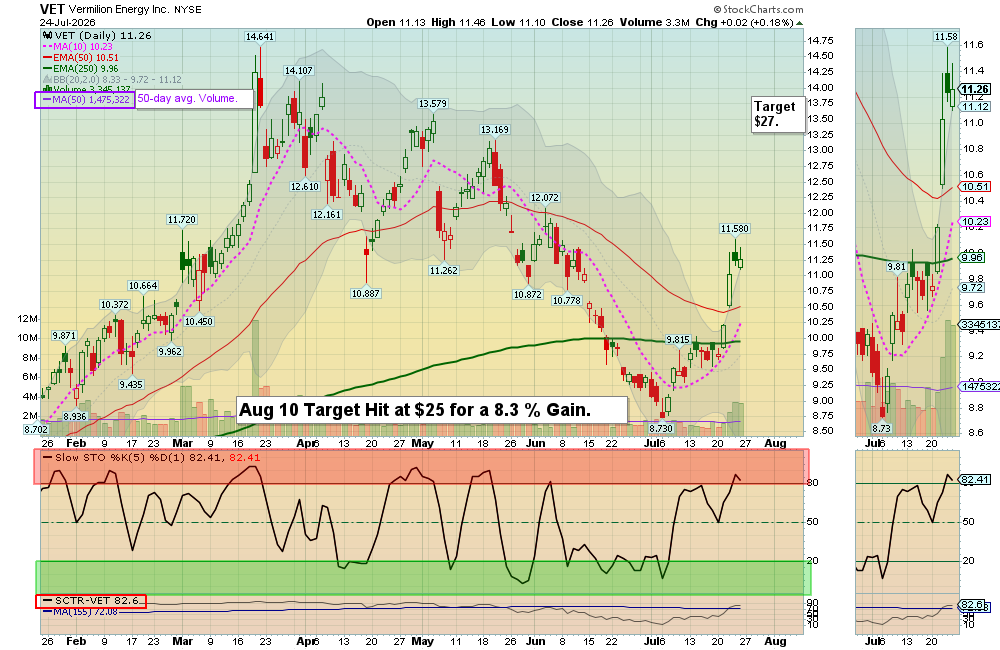Click the Aug 10 Target Hit annotation
The height and width of the screenshot is (650, 1000).
[432, 410]
